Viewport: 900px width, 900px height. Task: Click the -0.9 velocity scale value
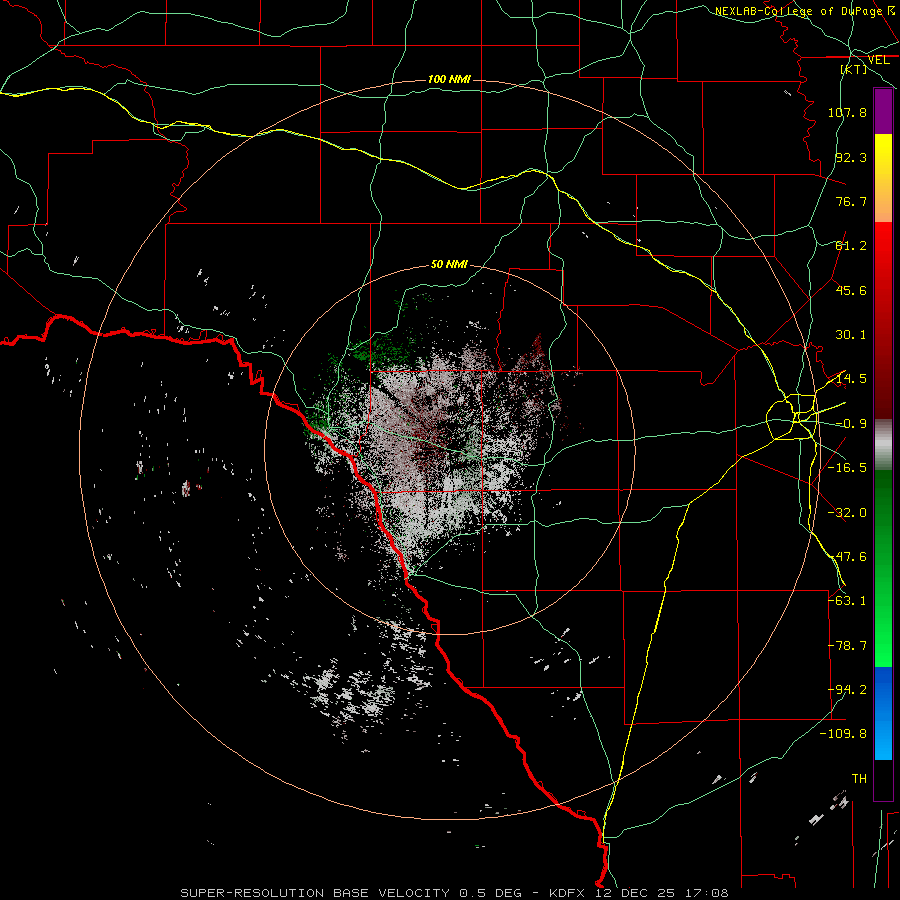(x=851, y=424)
